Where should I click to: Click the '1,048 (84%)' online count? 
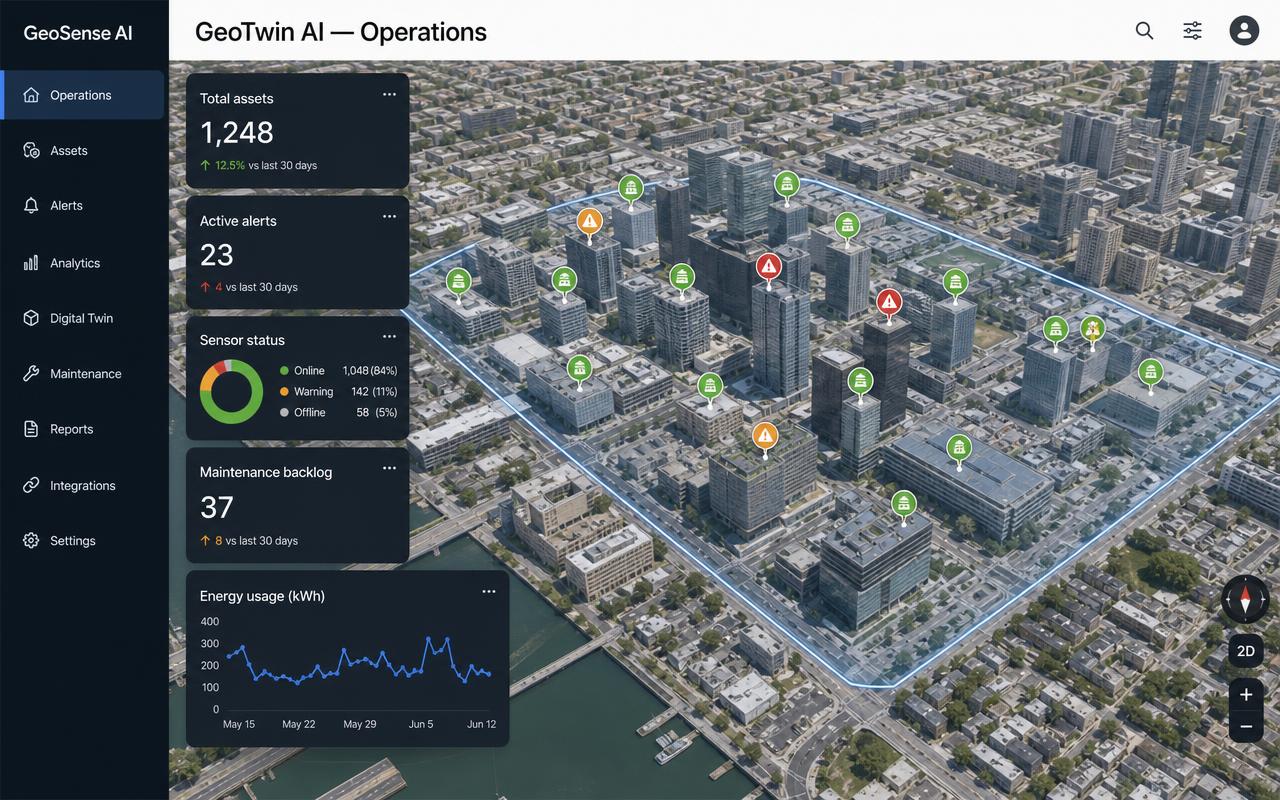click(370, 371)
